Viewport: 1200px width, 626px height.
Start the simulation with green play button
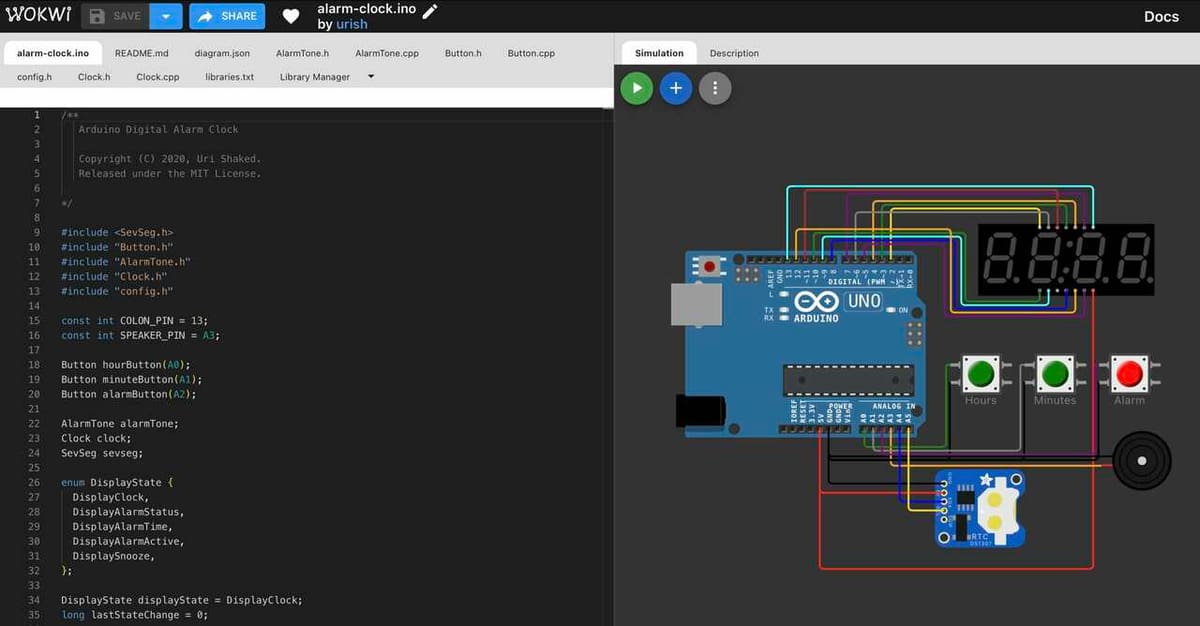pos(636,88)
